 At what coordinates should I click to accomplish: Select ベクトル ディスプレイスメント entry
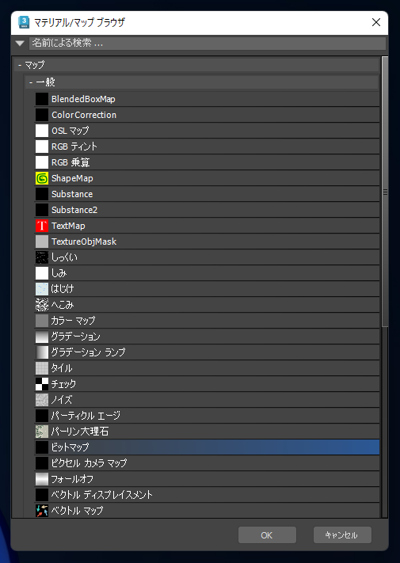coord(207,494)
